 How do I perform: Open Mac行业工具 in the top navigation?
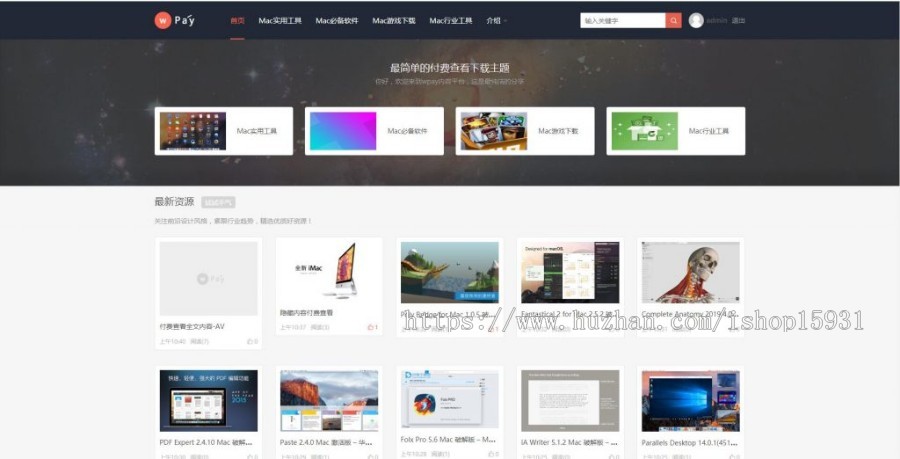coord(451,21)
